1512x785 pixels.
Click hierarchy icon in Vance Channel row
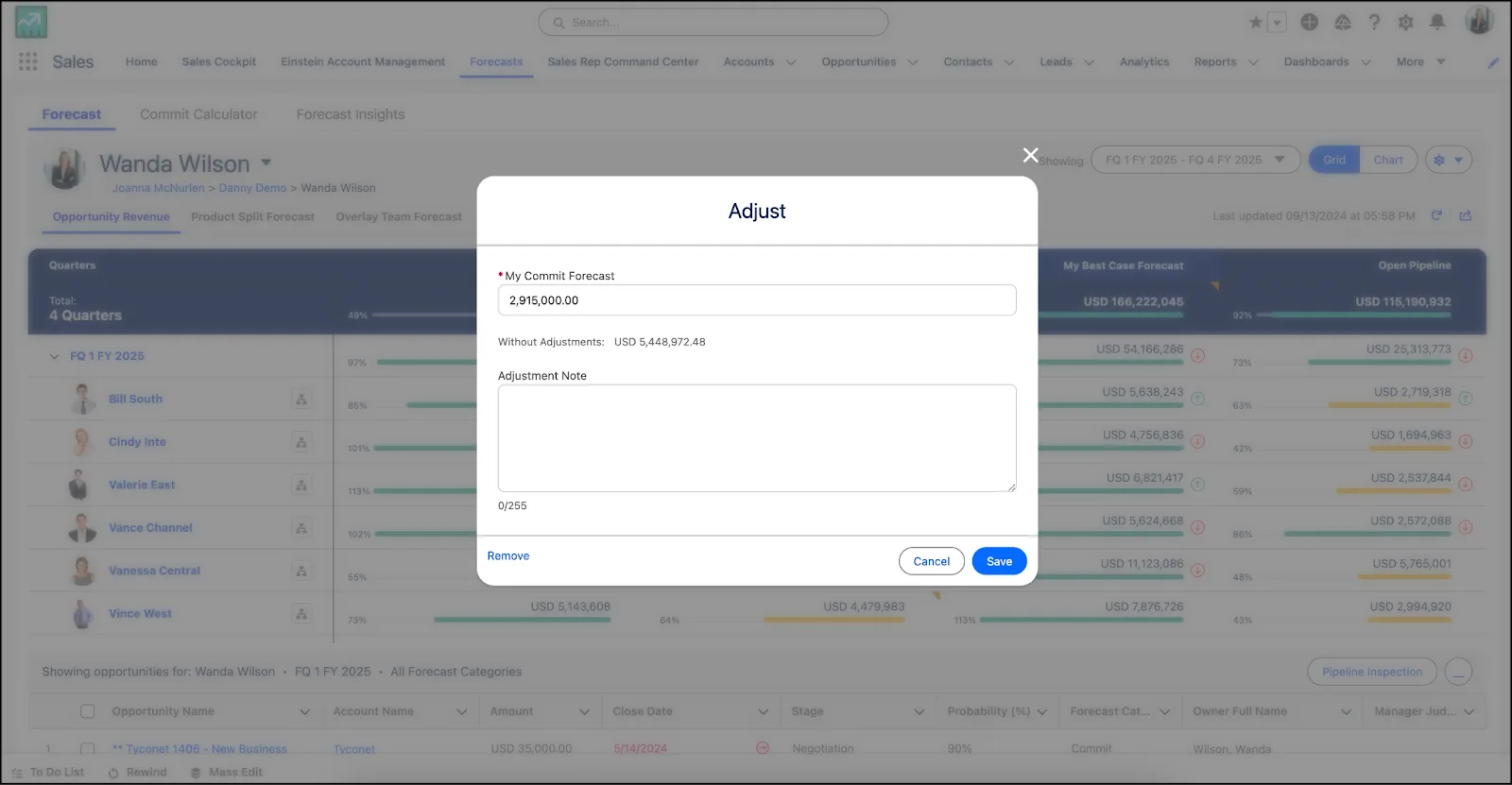click(x=301, y=527)
